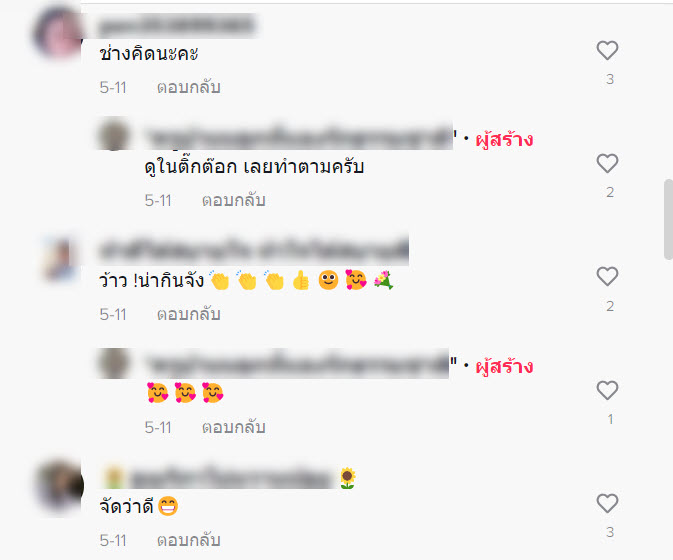Open avatar of 'จัดว่าดี' commenter
The height and width of the screenshot is (560, 673).
[60, 486]
